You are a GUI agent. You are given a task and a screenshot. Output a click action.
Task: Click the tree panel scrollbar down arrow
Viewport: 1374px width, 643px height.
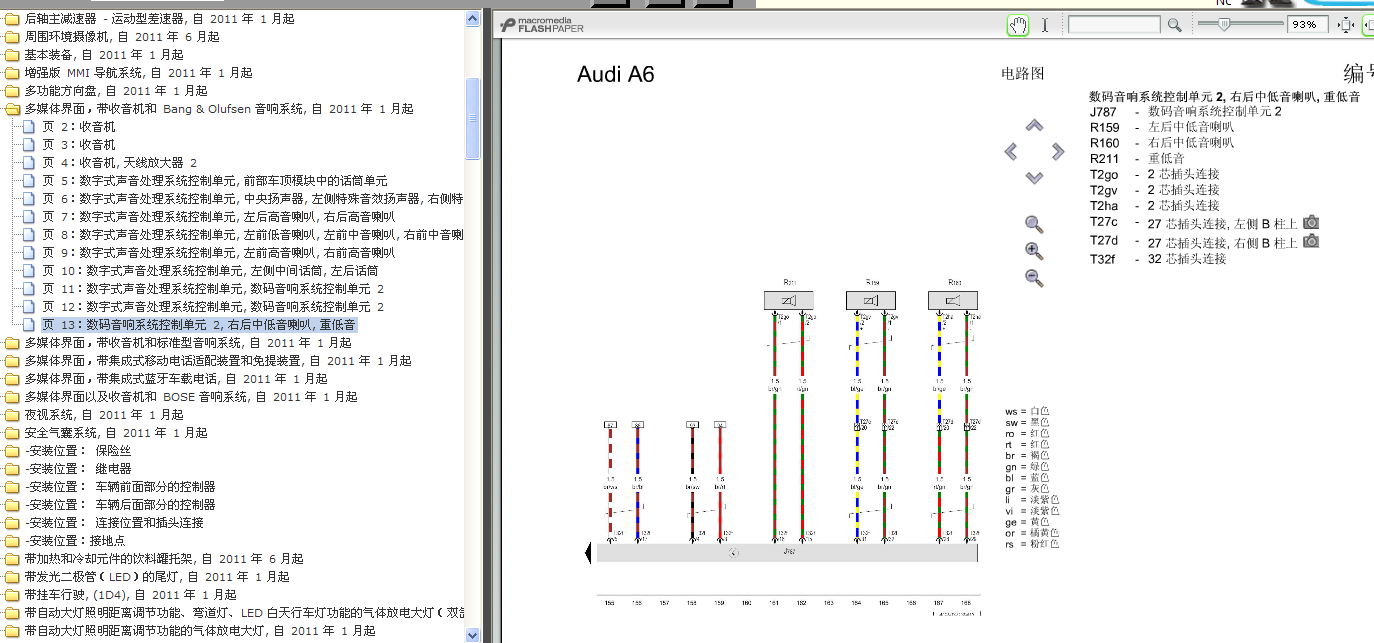click(x=473, y=634)
